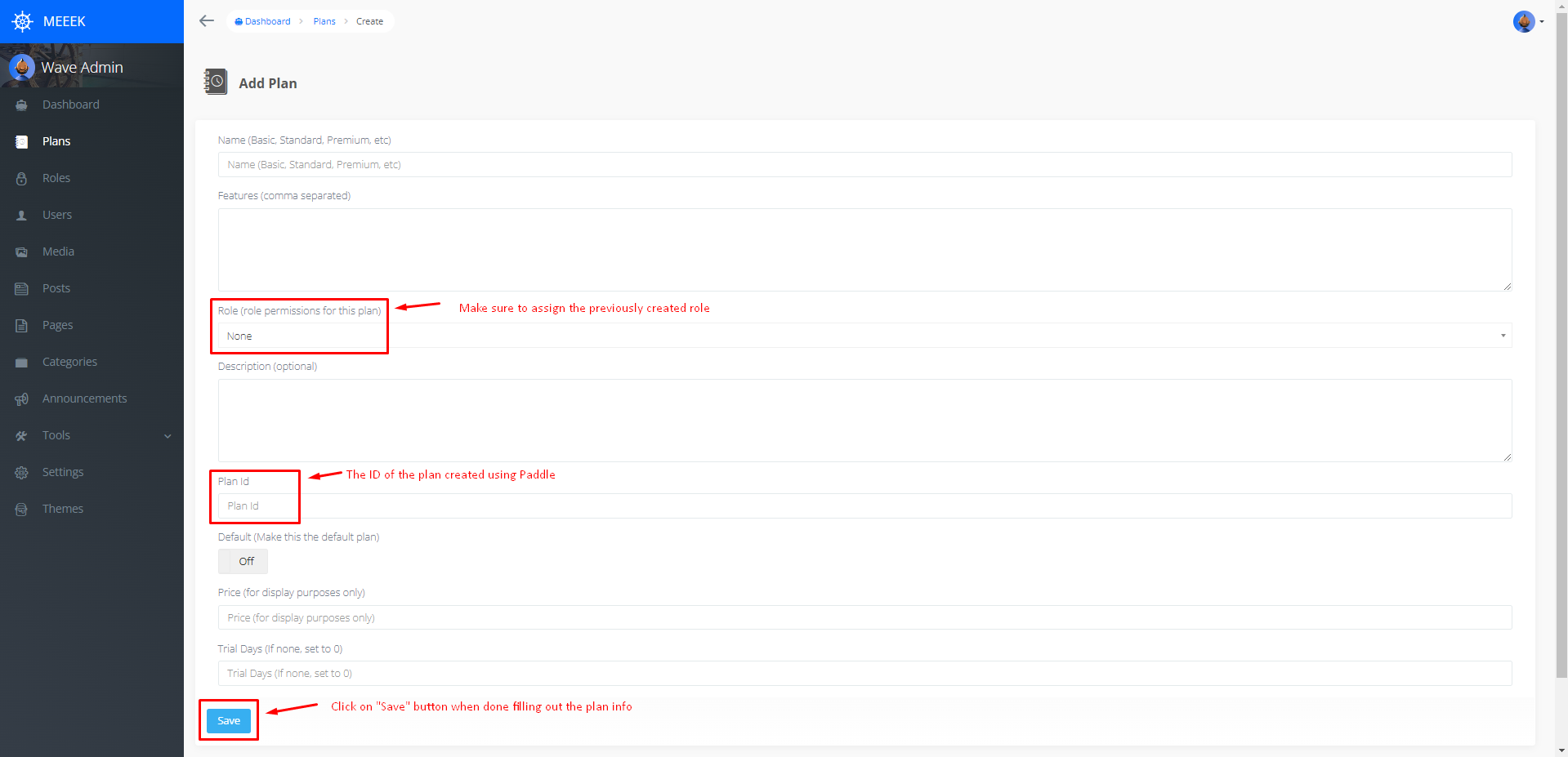Click the Themes icon in sidebar
The height and width of the screenshot is (757, 1568).
pyautogui.click(x=21, y=509)
